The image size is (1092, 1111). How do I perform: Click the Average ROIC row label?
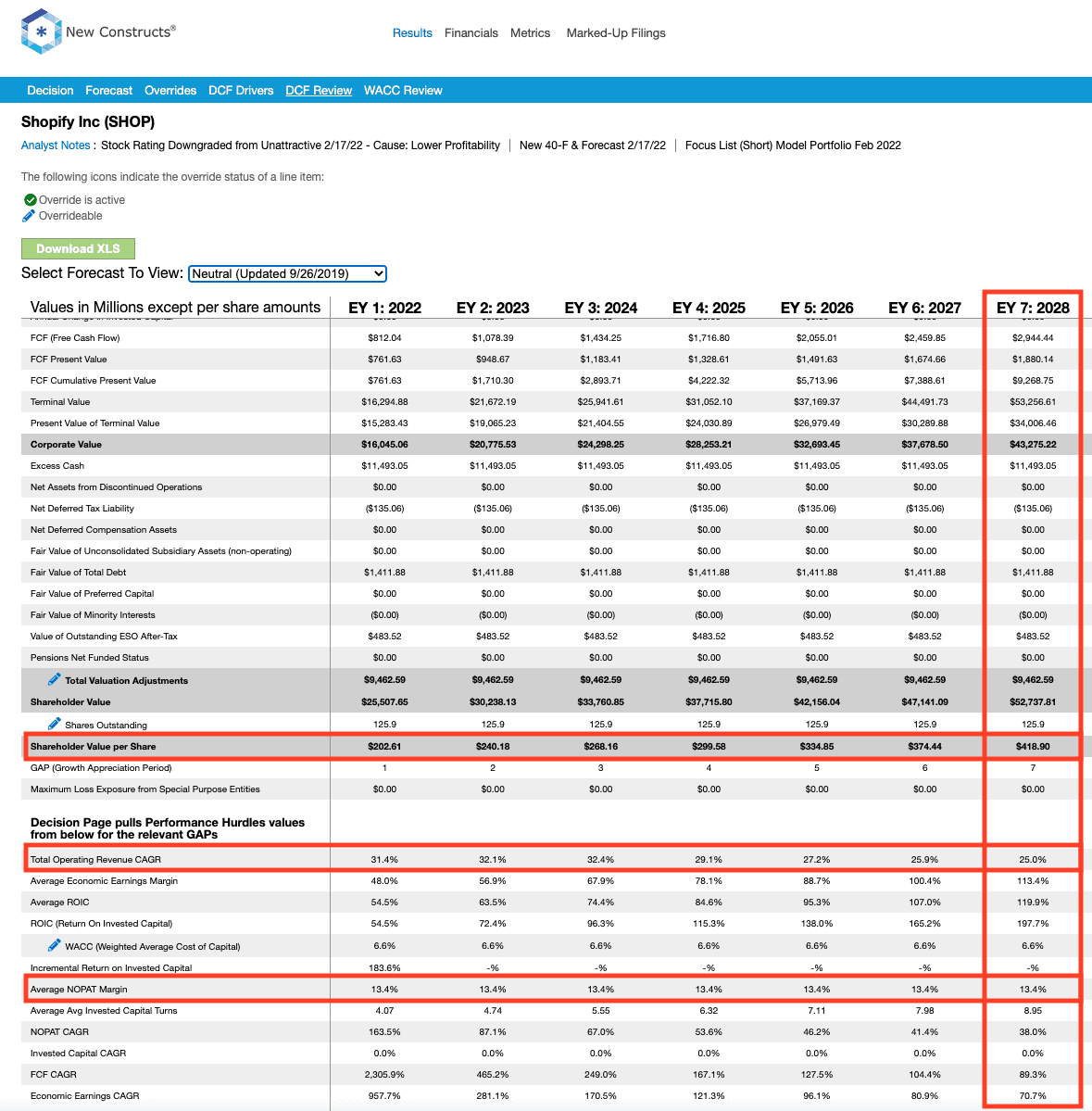[x=59, y=902]
